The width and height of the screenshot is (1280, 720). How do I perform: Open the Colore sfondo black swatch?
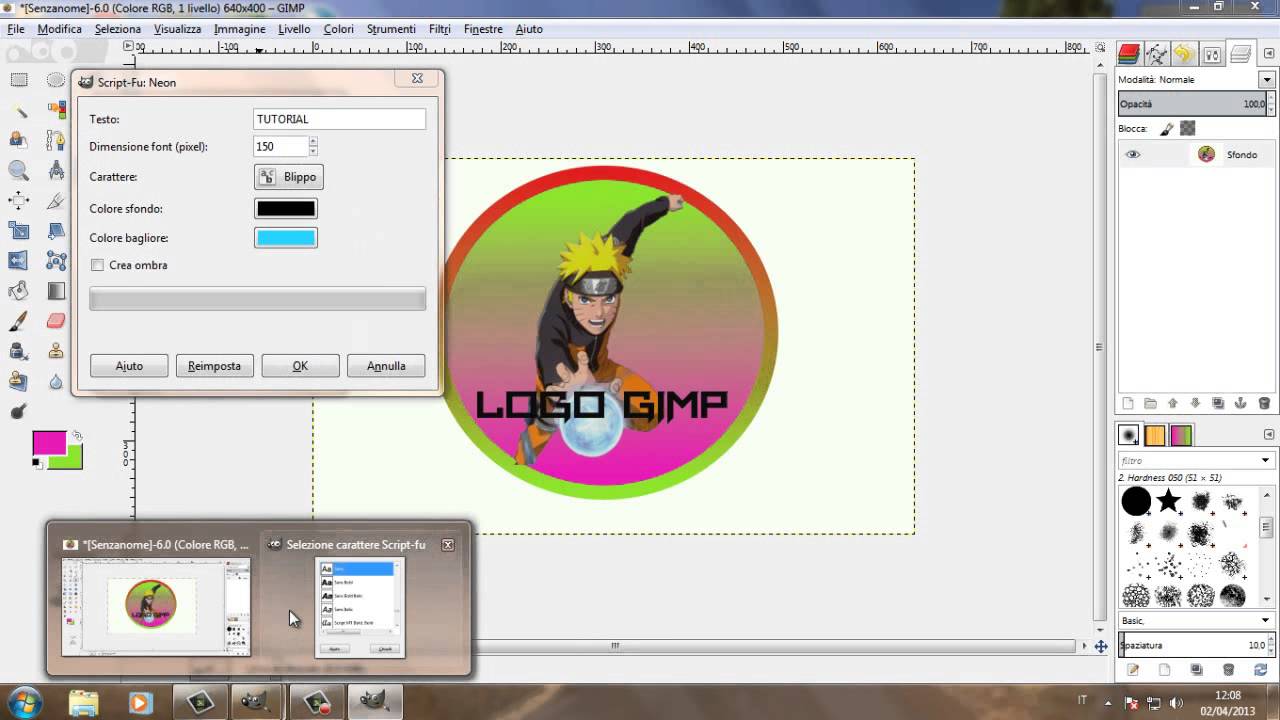286,208
